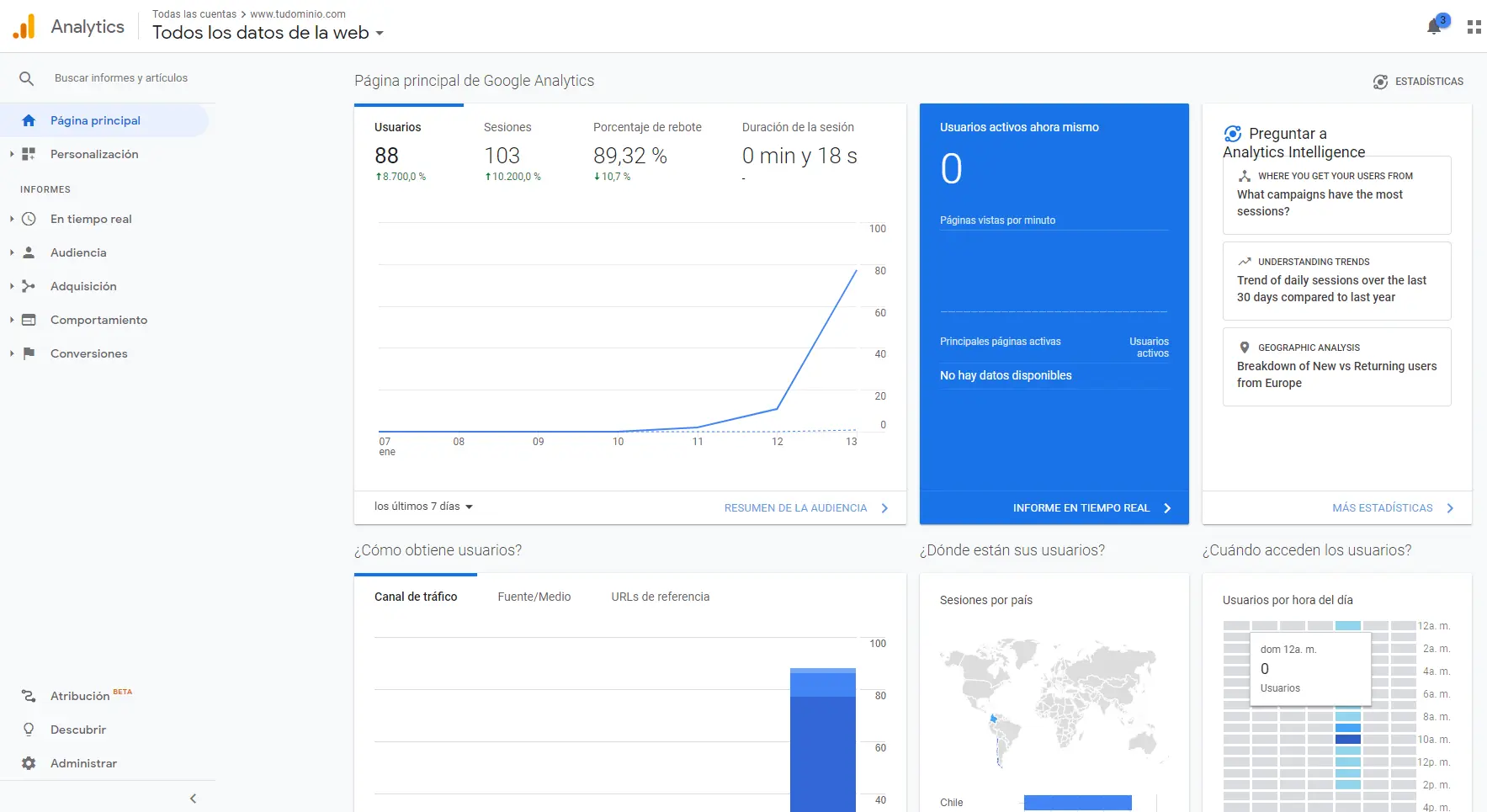Open the Google apps grid icon

point(1474,27)
